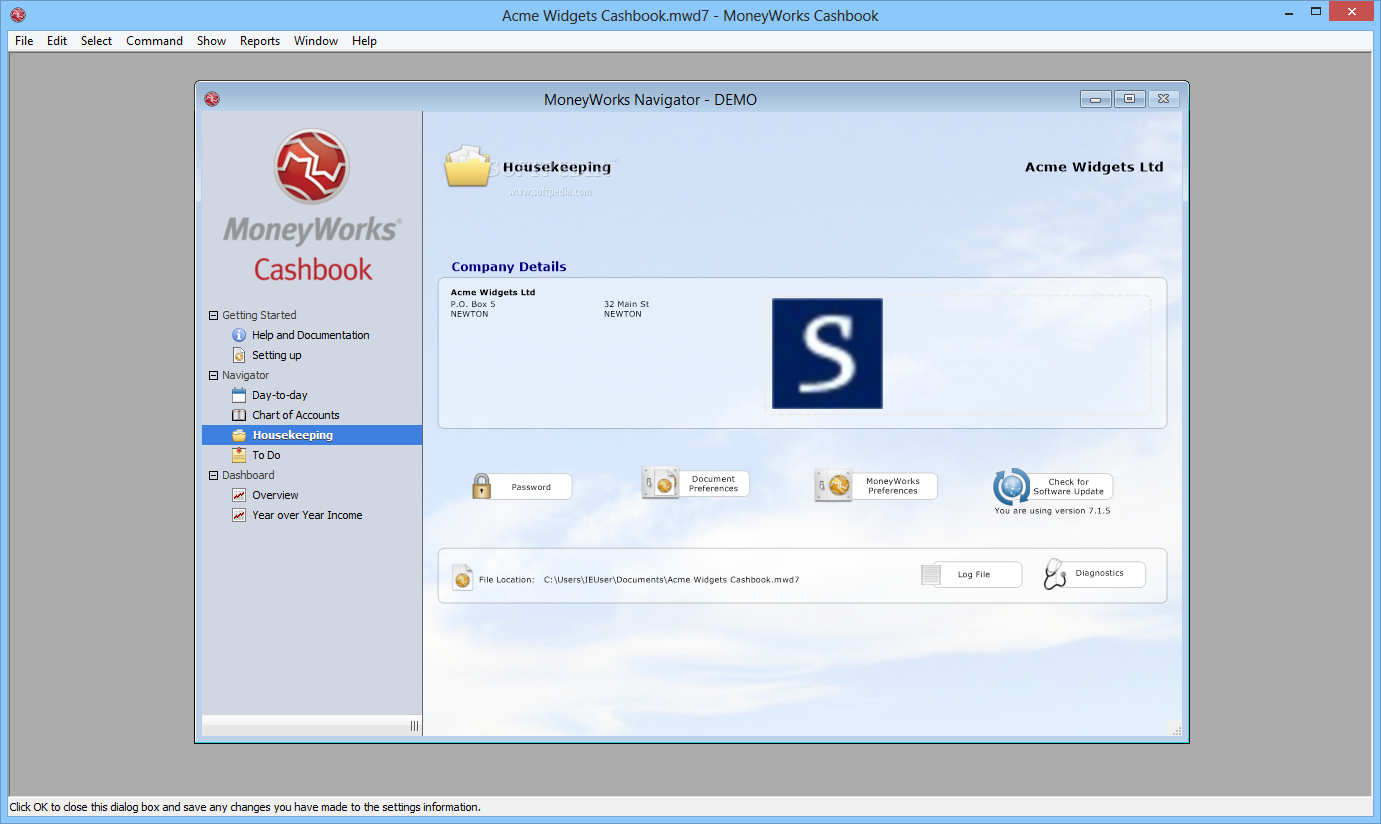The width and height of the screenshot is (1381, 824).
Task: Click the 32 Main St address text
Action: 627,304
